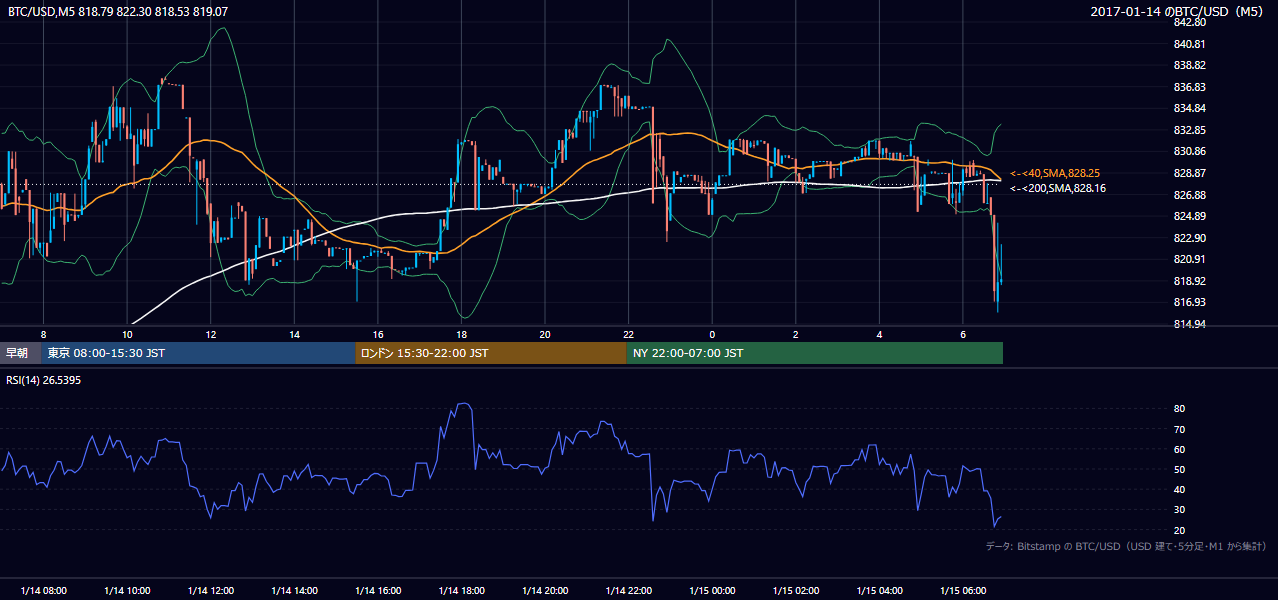
Task: Click the 1/14 12:00 time label
Action: click(210, 590)
